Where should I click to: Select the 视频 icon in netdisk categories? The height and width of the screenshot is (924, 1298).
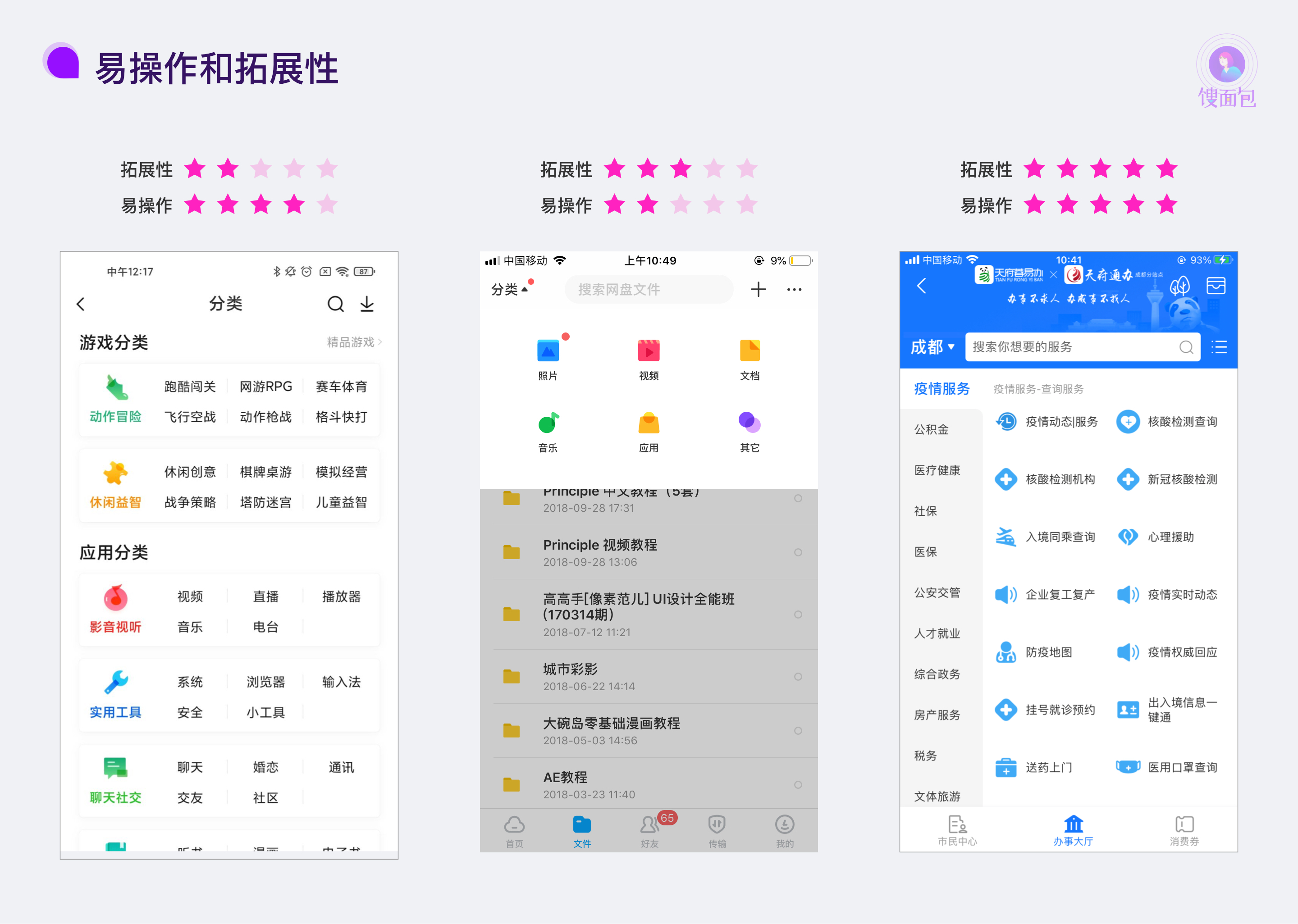coord(648,351)
